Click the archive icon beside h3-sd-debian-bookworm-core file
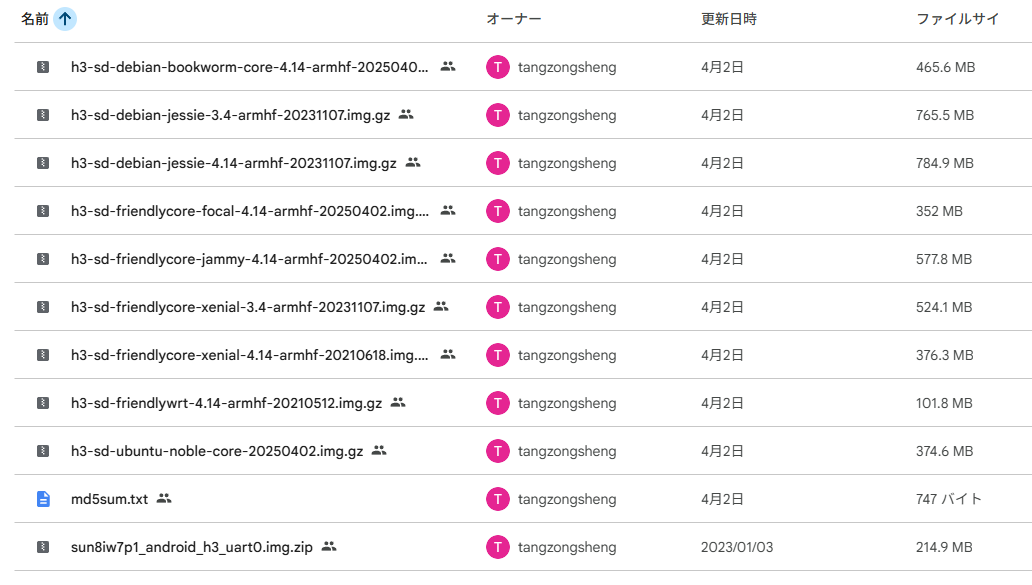This screenshot has width=1032, height=585. click(43, 67)
